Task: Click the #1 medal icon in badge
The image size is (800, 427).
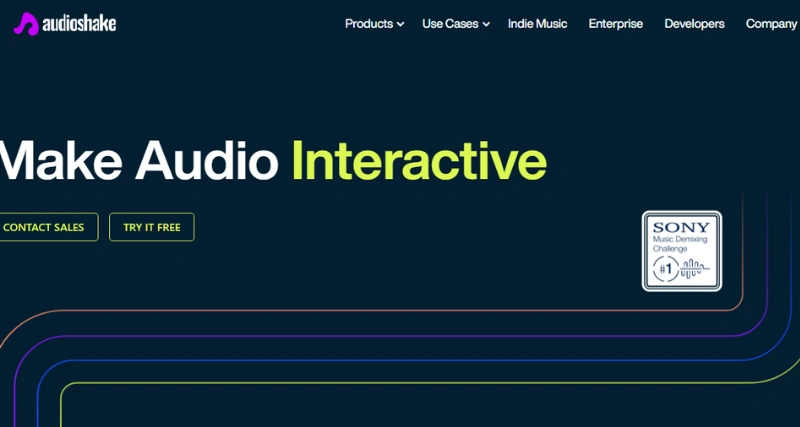Action: click(664, 267)
